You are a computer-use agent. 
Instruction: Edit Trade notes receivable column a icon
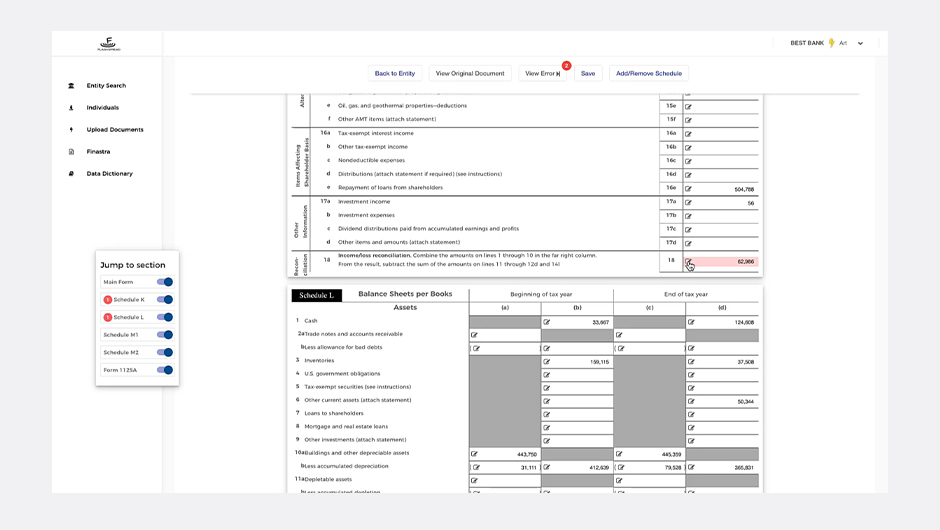point(474,335)
